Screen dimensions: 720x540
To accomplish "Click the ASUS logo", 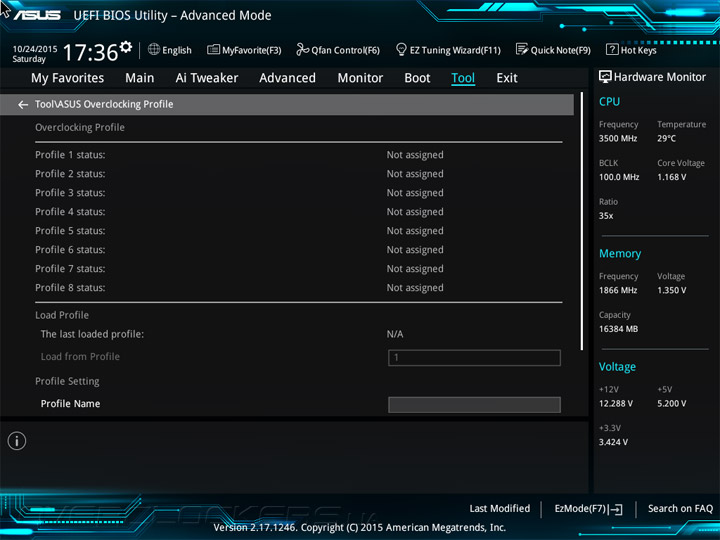I will coord(37,15).
